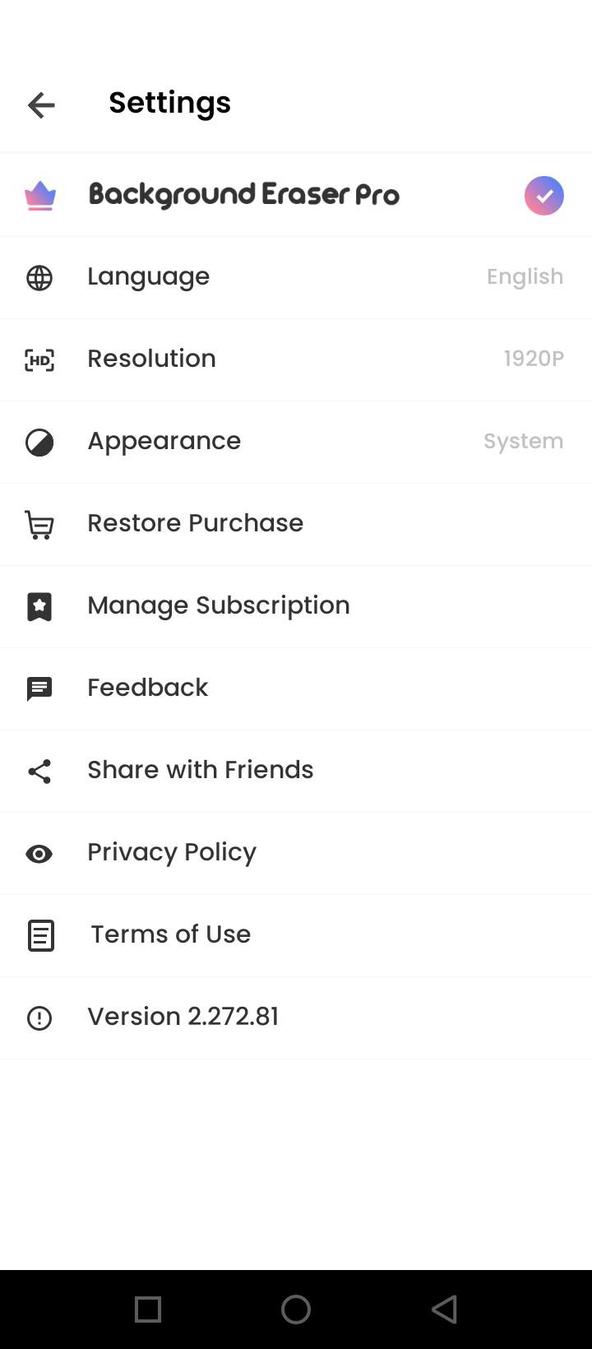Change the Resolution from 1920P

coord(296,359)
